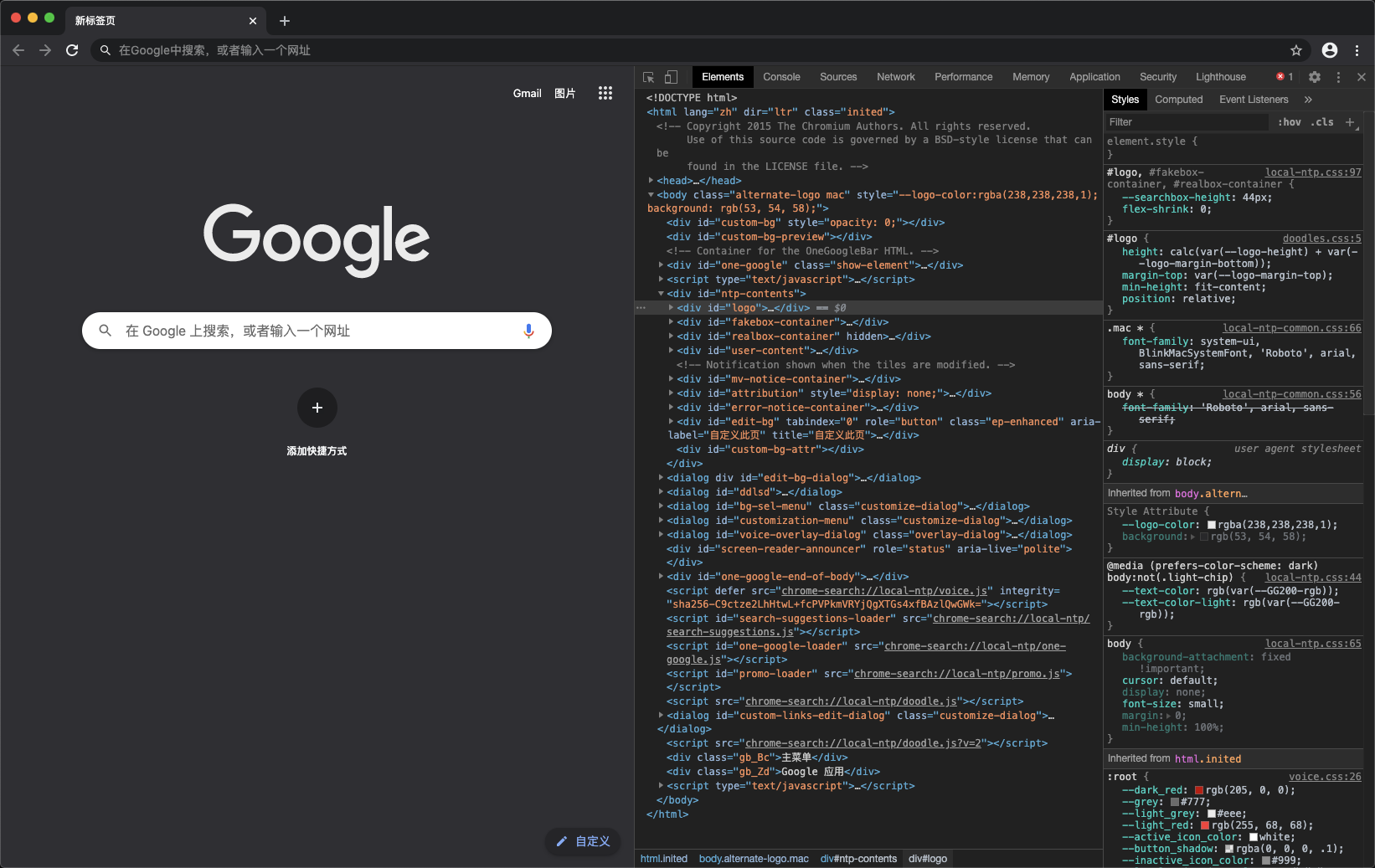Open DevTools customize three-dot menu

pyautogui.click(x=1338, y=77)
